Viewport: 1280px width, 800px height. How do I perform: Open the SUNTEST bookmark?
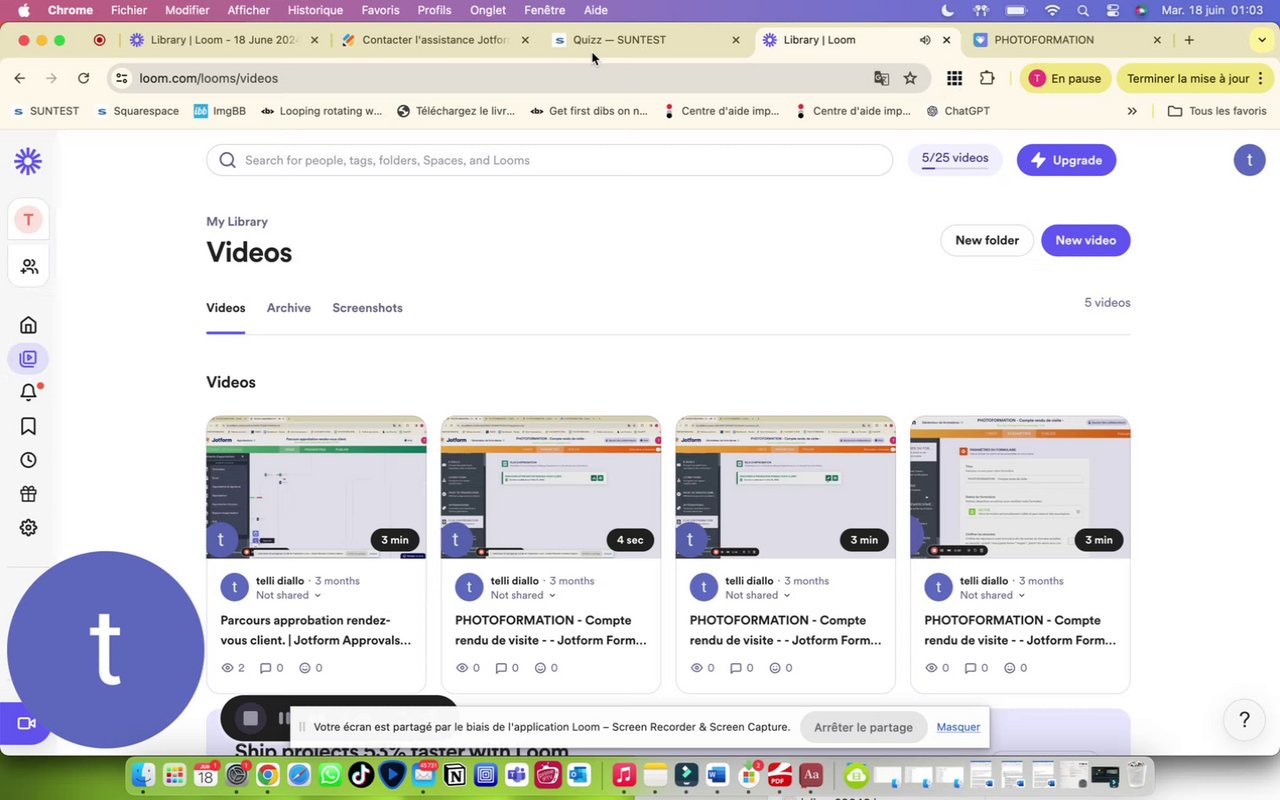(45, 111)
